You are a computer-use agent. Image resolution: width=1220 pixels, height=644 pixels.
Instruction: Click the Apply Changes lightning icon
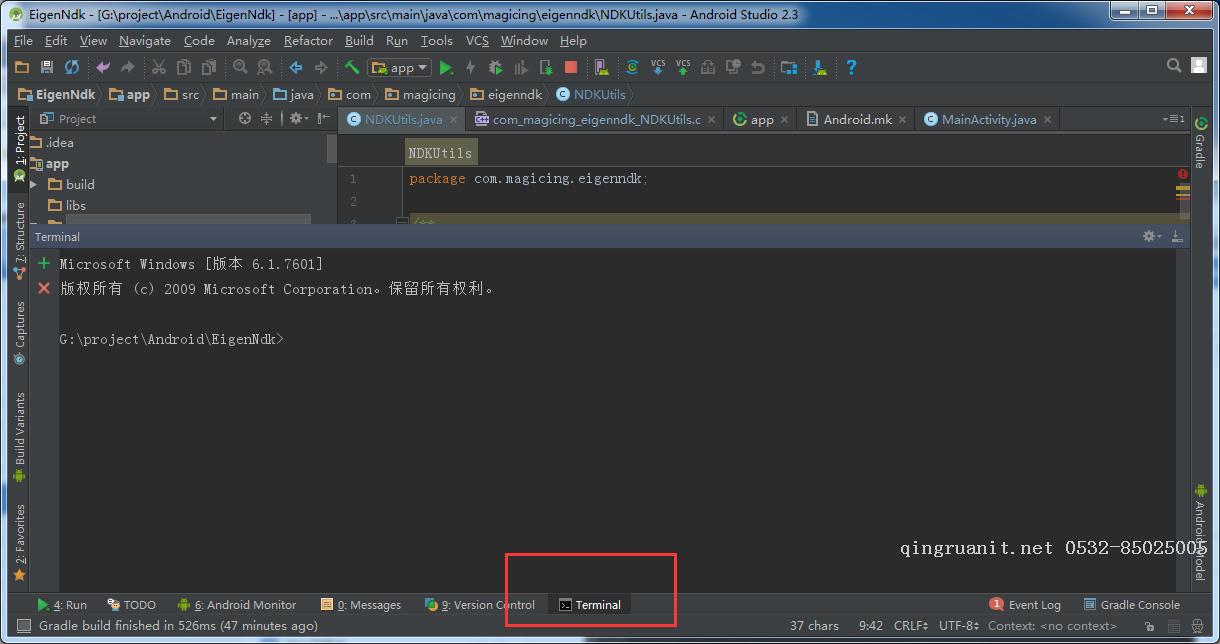[x=471, y=67]
